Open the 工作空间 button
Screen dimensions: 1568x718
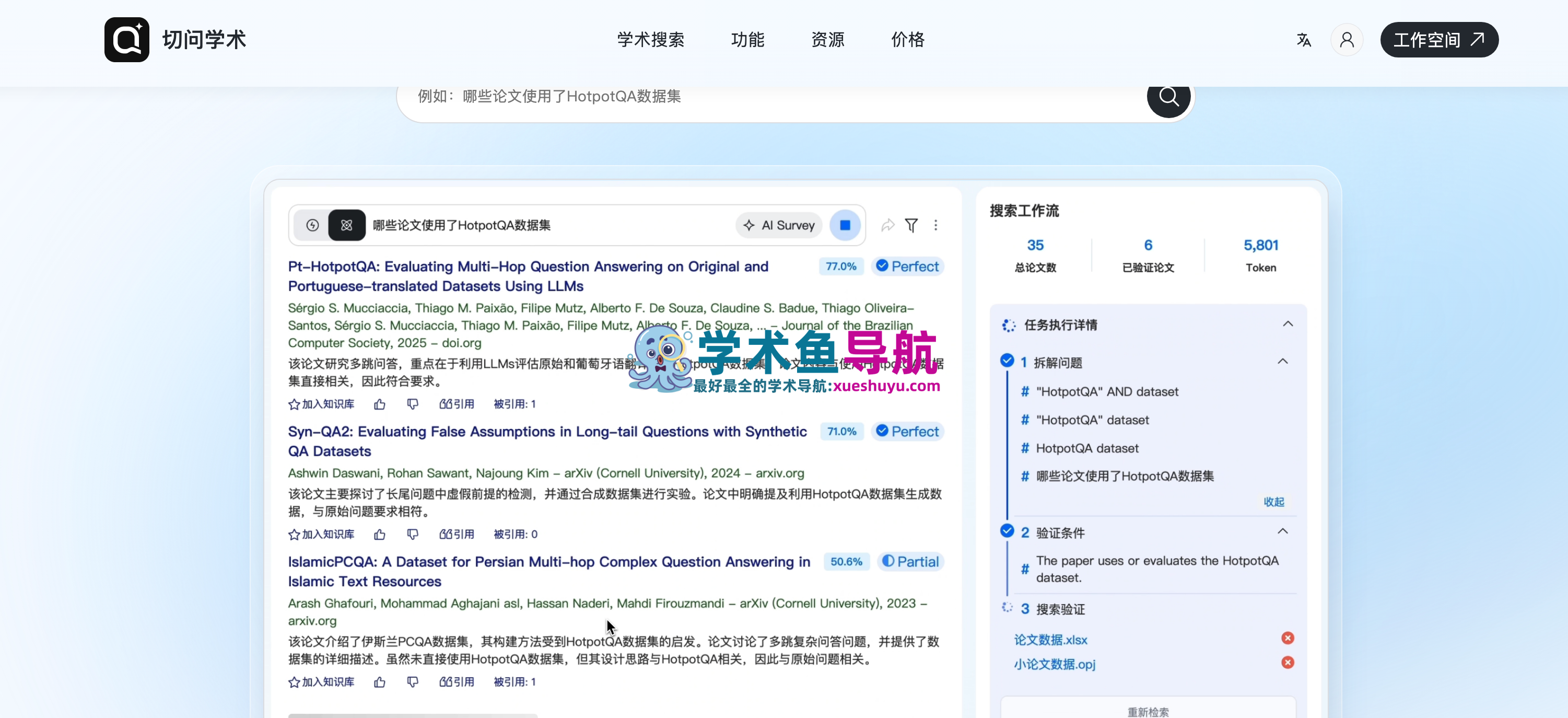(1439, 40)
